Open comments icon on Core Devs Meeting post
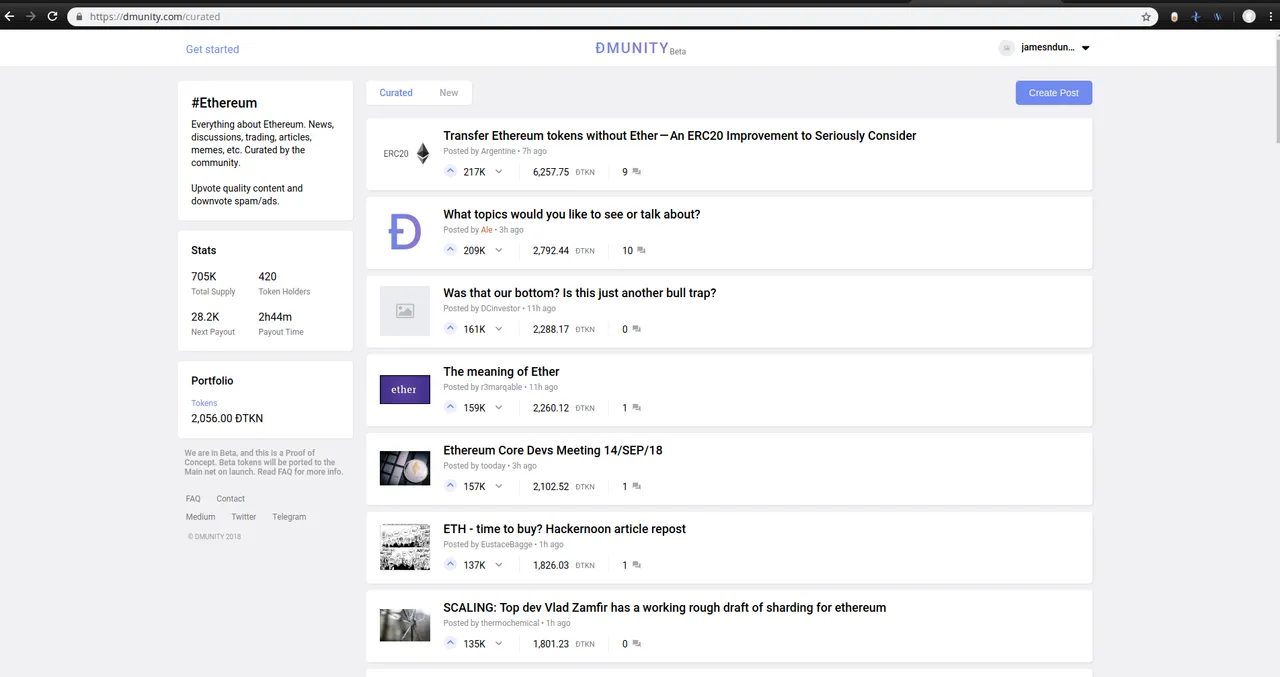Image resolution: width=1280 pixels, height=677 pixels. pyautogui.click(x=637, y=486)
